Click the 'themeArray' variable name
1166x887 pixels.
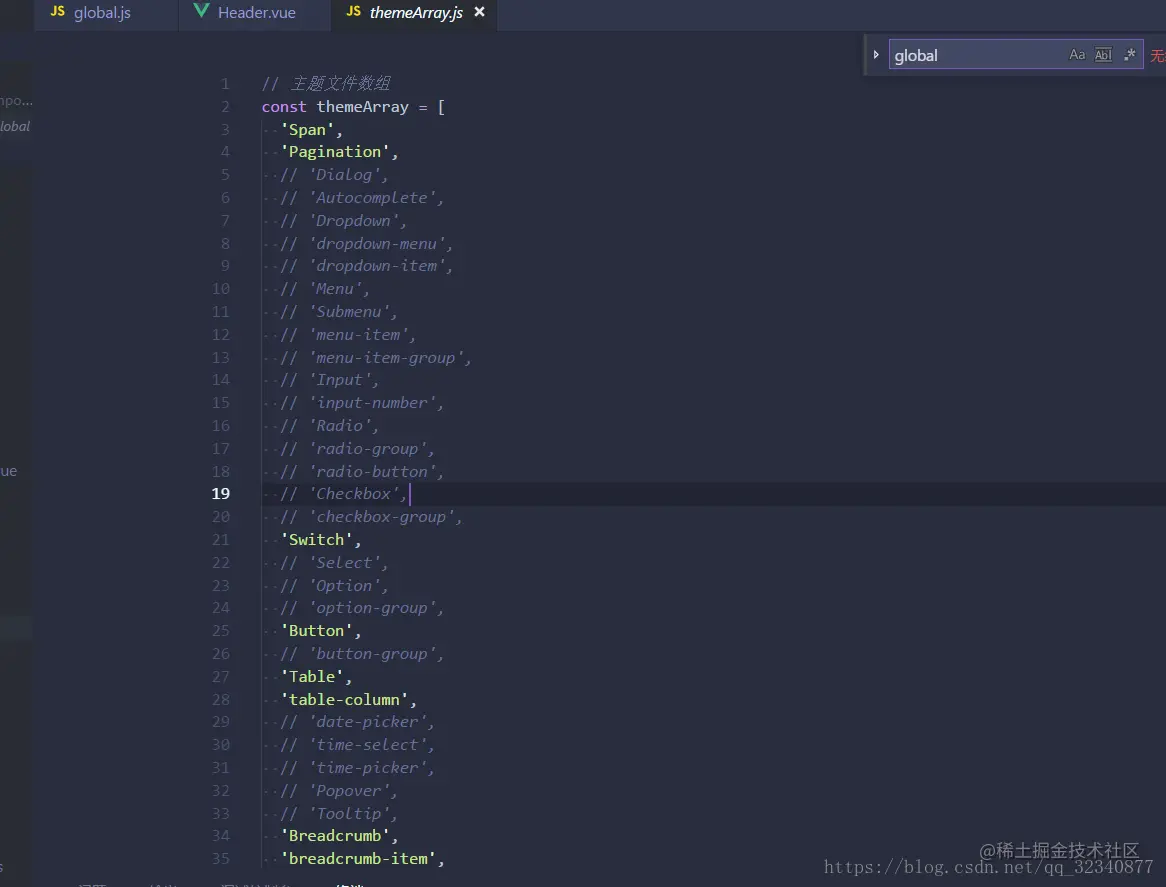(x=362, y=107)
